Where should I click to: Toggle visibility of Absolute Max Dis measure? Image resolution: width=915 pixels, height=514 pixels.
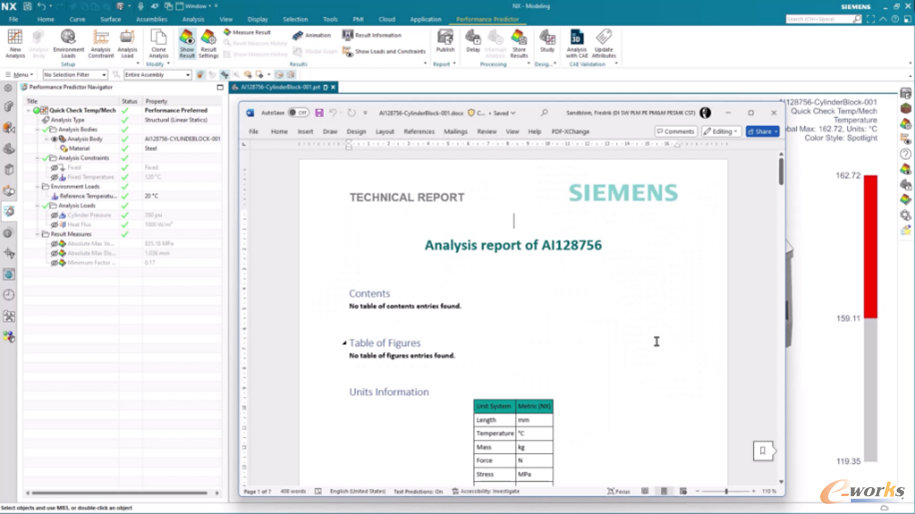tap(54, 253)
